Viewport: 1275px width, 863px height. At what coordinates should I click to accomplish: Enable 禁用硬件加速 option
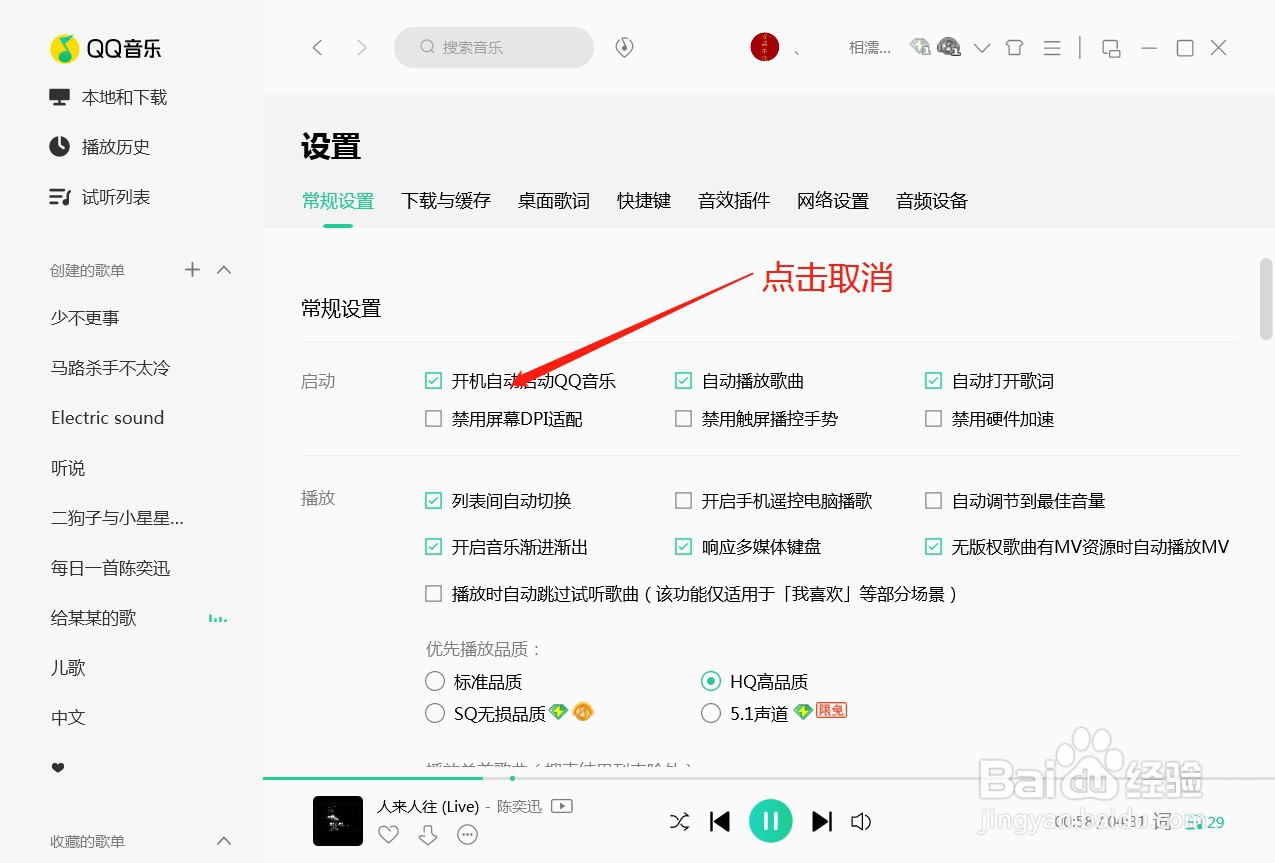tap(932, 419)
